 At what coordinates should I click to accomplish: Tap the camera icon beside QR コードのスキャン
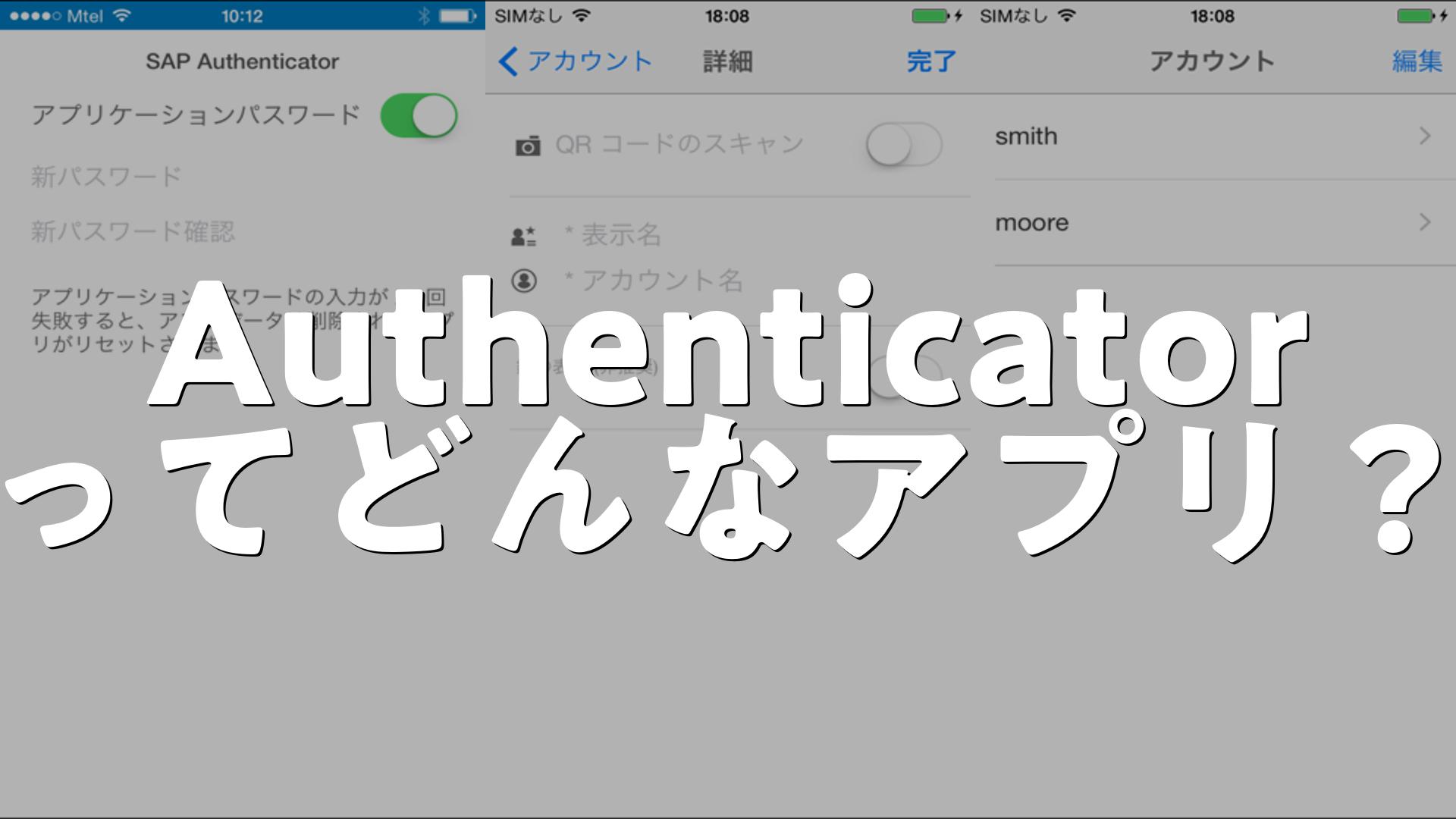(x=528, y=146)
